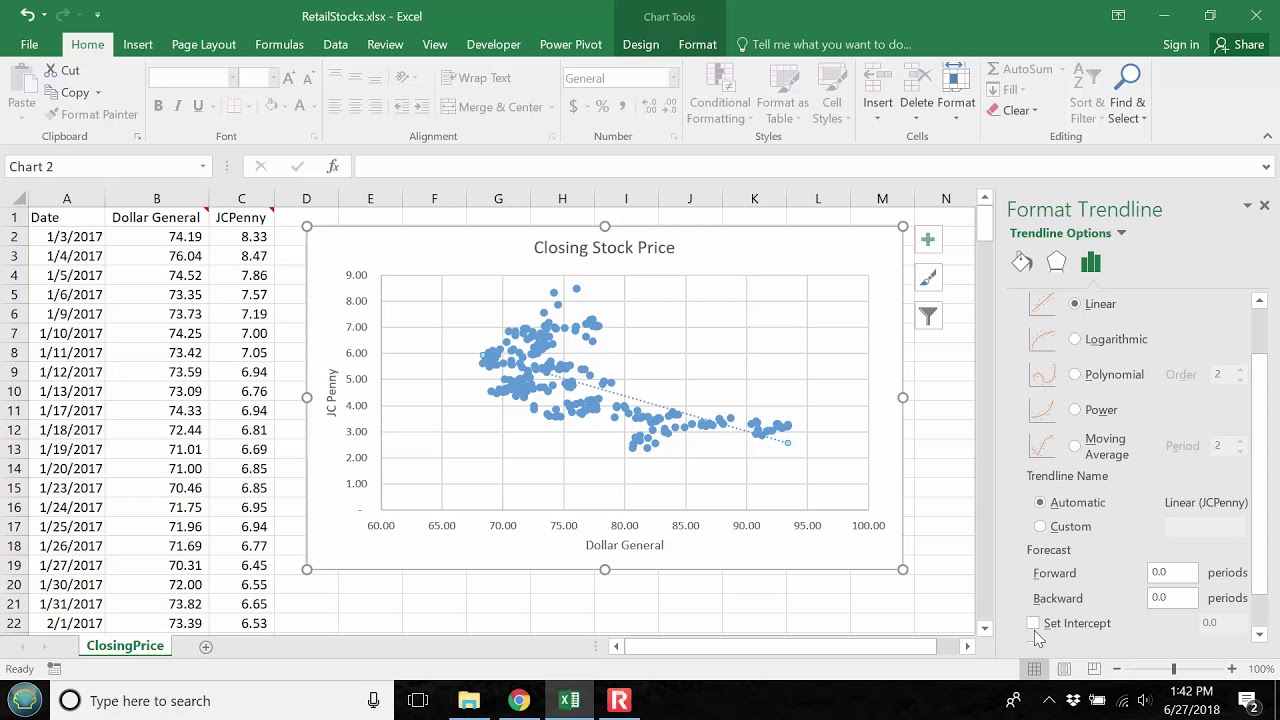Open the Number Format General dropdown

click(673, 78)
